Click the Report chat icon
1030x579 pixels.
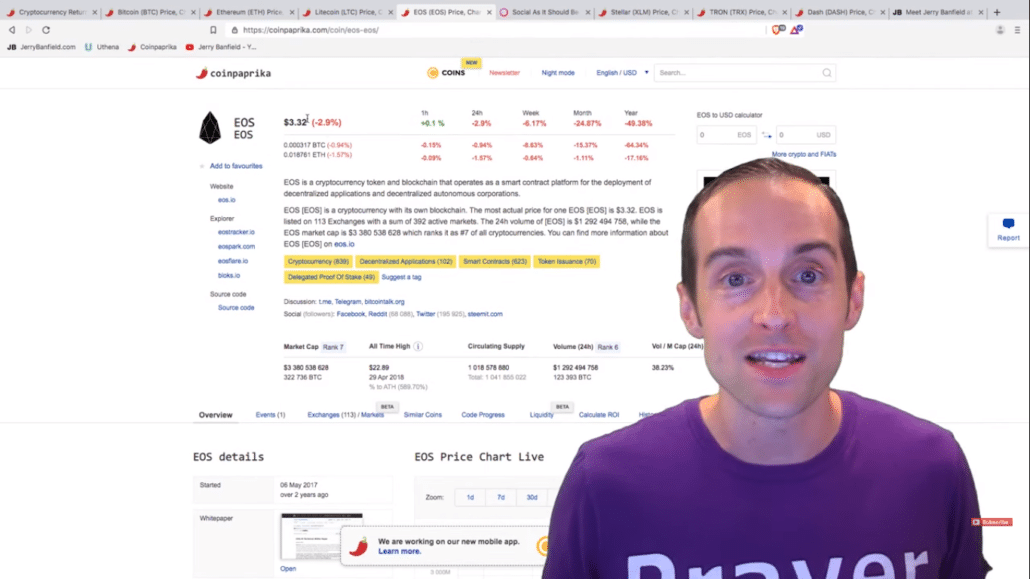click(x=1008, y=224)
